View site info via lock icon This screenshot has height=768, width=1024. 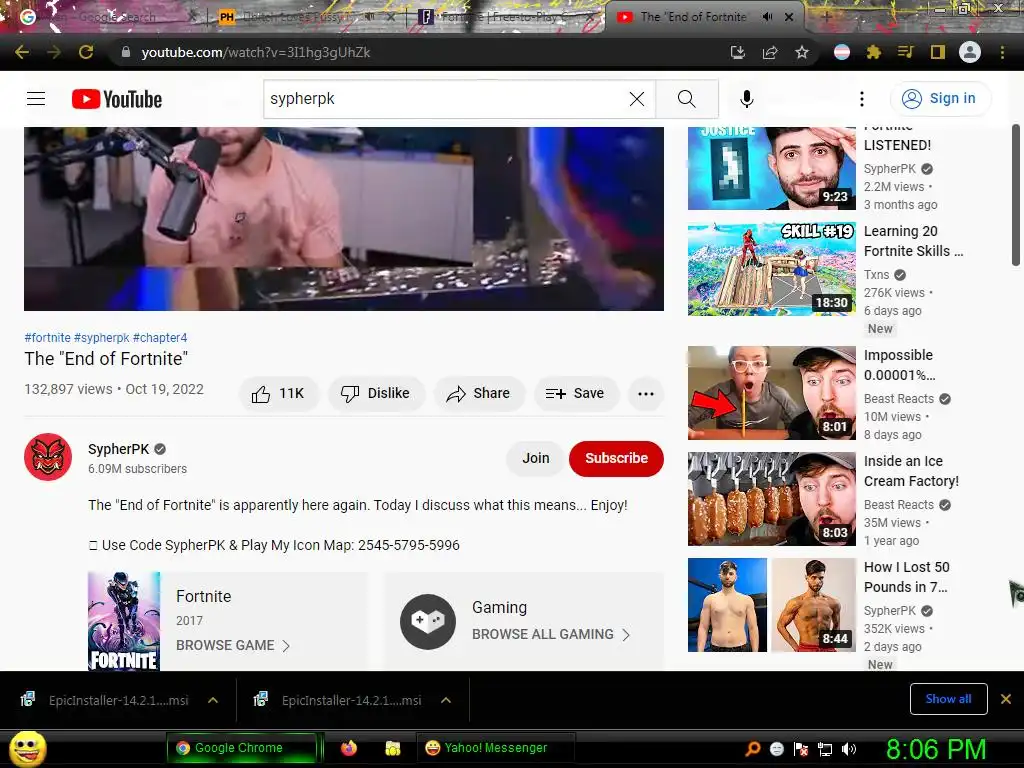pyautogui.click(x=126, y=52)
